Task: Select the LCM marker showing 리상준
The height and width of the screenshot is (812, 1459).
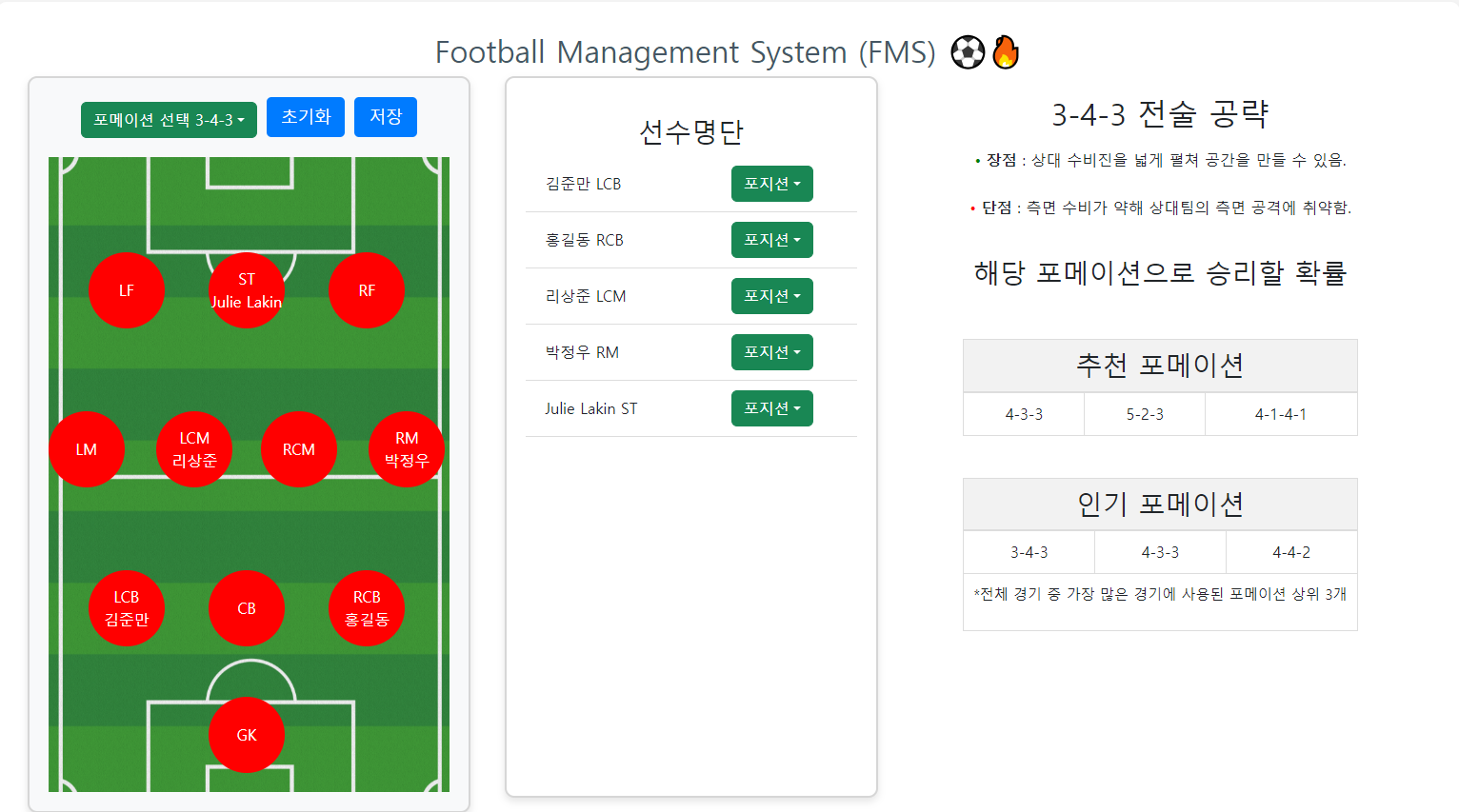Action: (x=194, y=448)
